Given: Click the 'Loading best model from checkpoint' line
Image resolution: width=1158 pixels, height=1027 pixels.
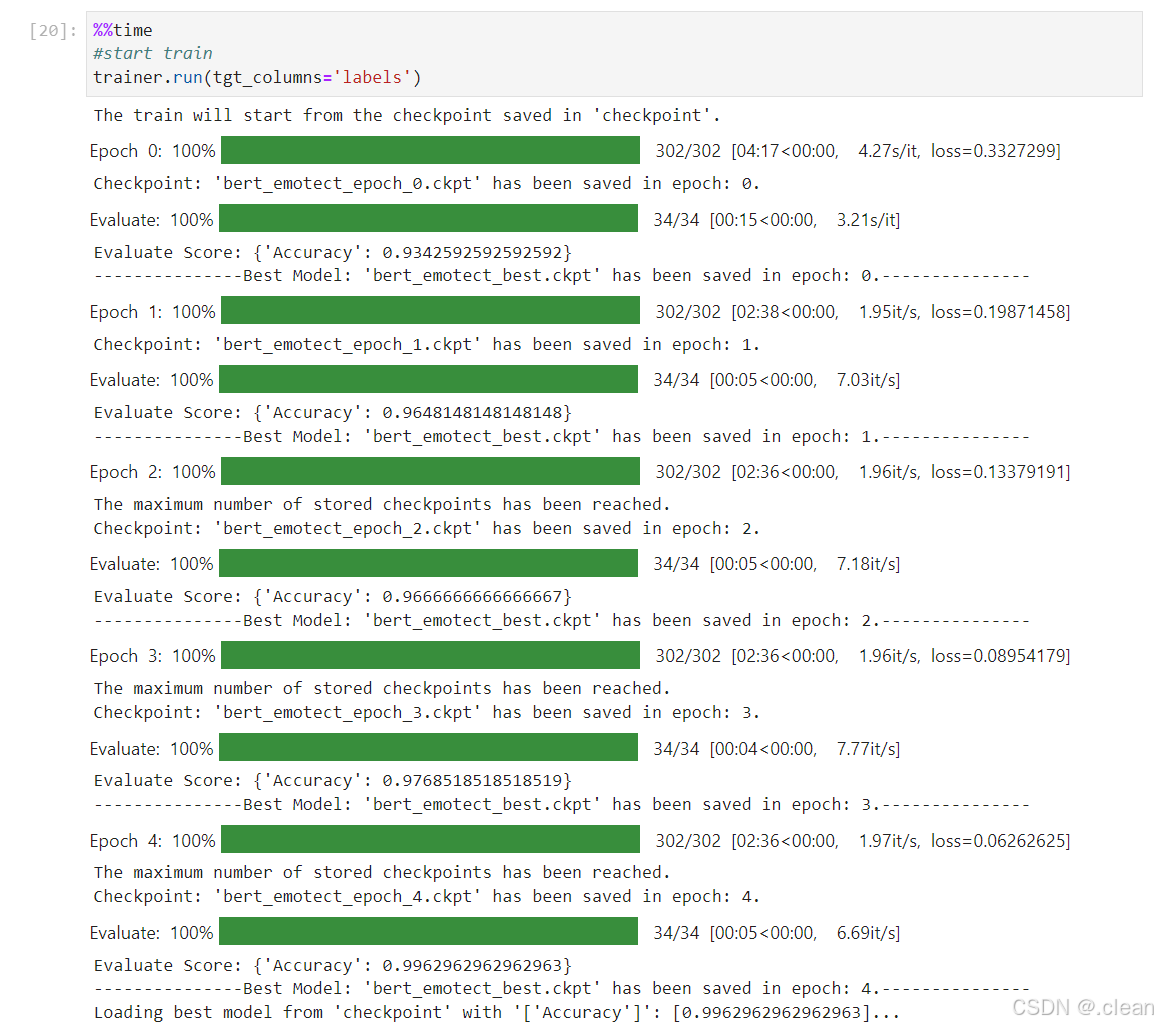Looking at the screenshot, I should tap(496, 1012).
